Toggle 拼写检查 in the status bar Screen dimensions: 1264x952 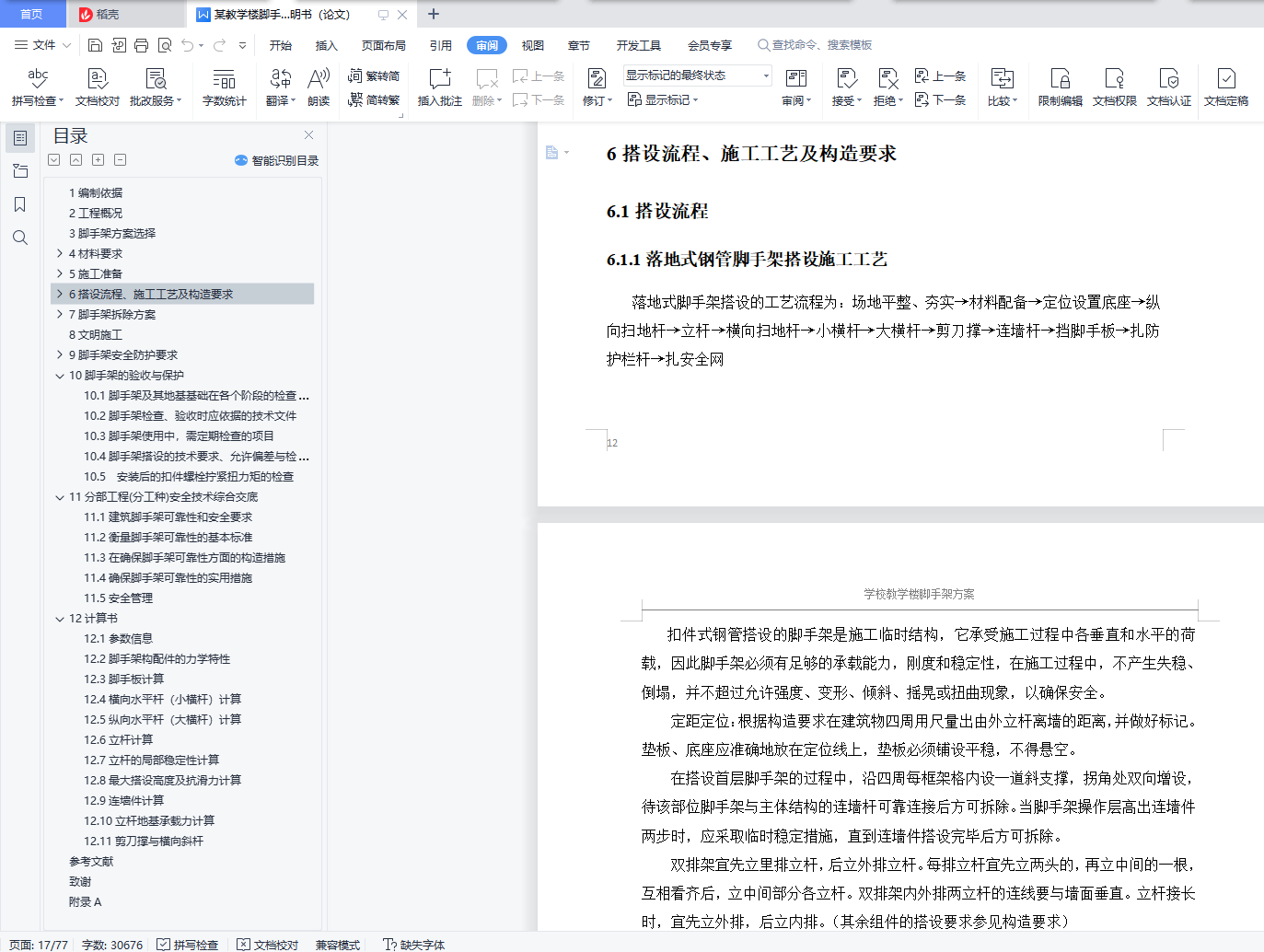[188, 945]
